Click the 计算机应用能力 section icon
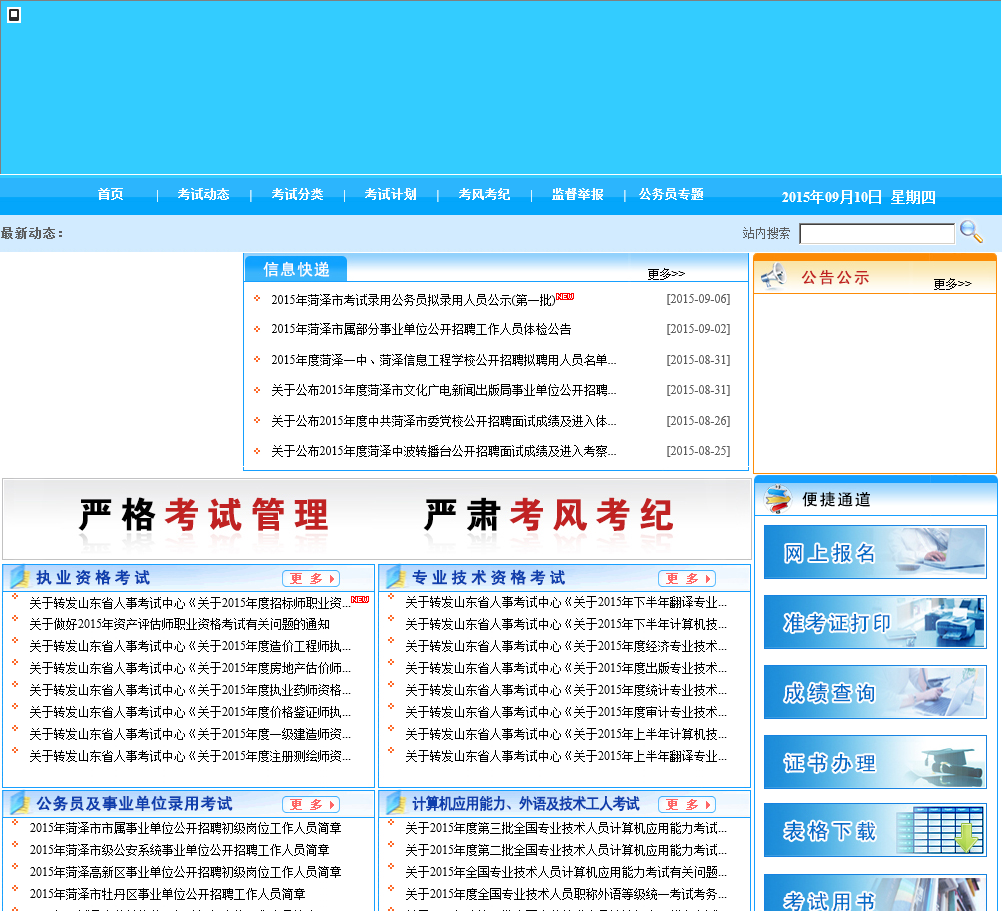Screen dimensions: 1002x911 [x=396, y=803]
